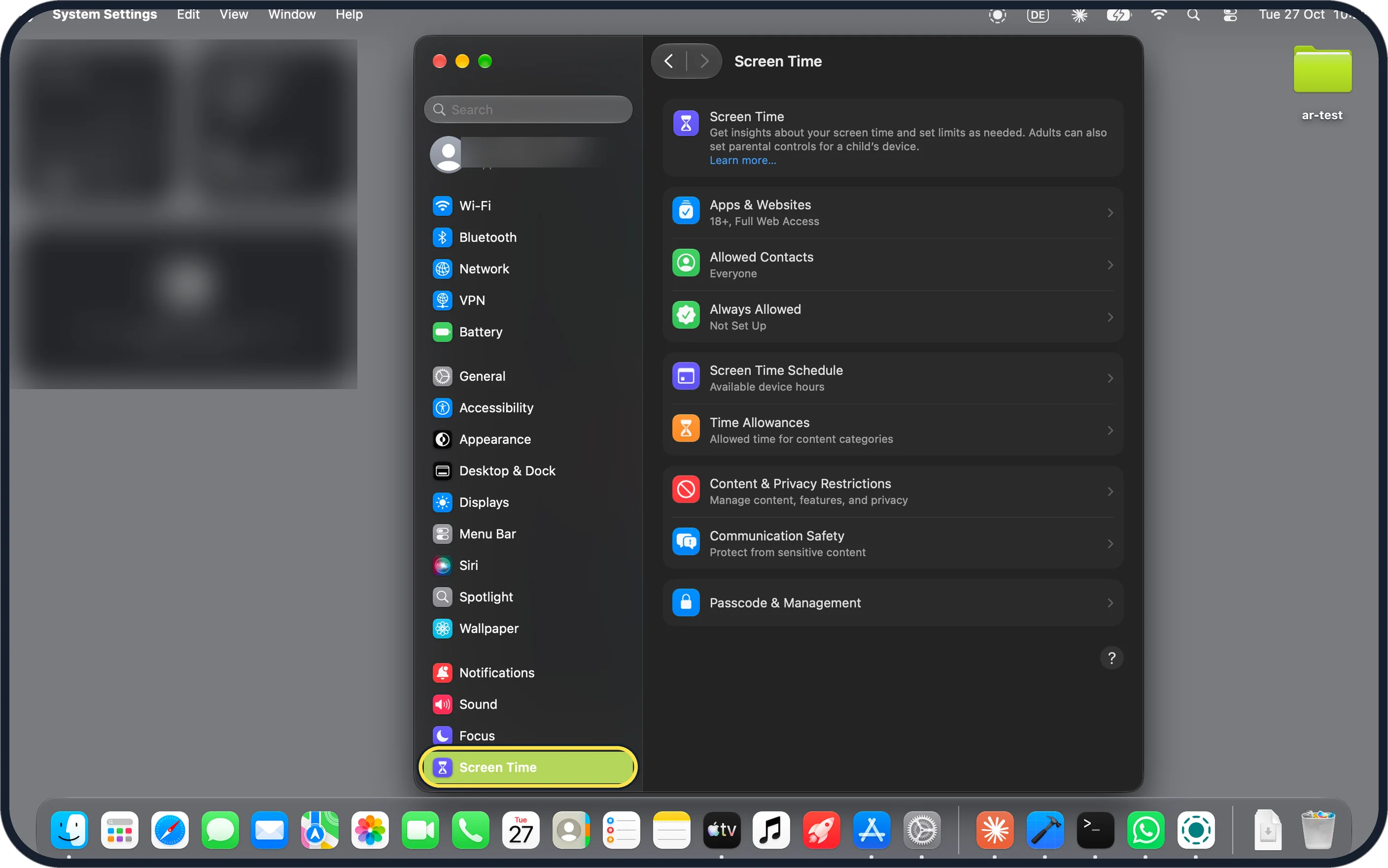Open the ar-test folder on desktop
Viewport: 1388px width, 868px height.
[1322, 83]
